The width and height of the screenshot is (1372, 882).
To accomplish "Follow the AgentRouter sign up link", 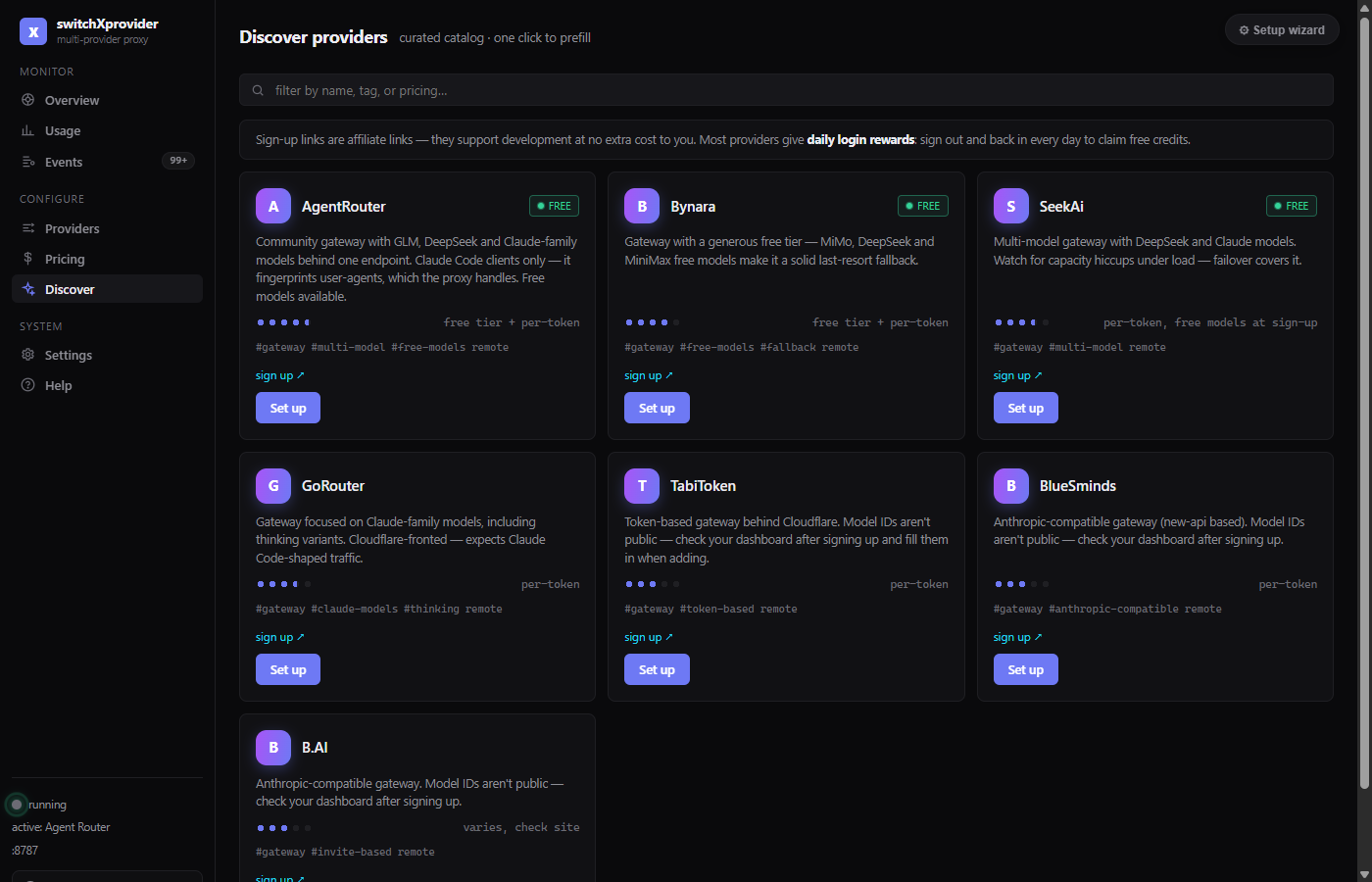I will point(280,375).
